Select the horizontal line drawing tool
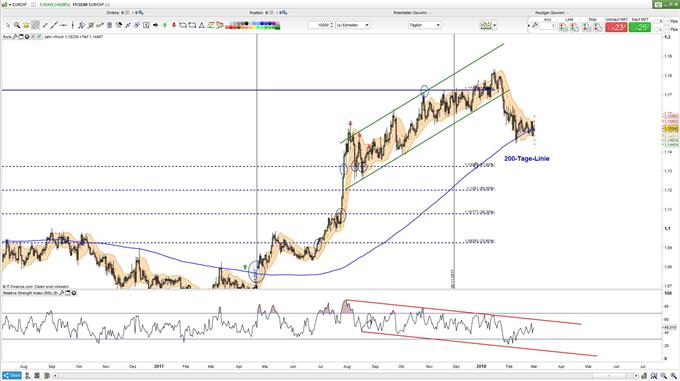The image size is (680, 381). (x=63, y=25)
